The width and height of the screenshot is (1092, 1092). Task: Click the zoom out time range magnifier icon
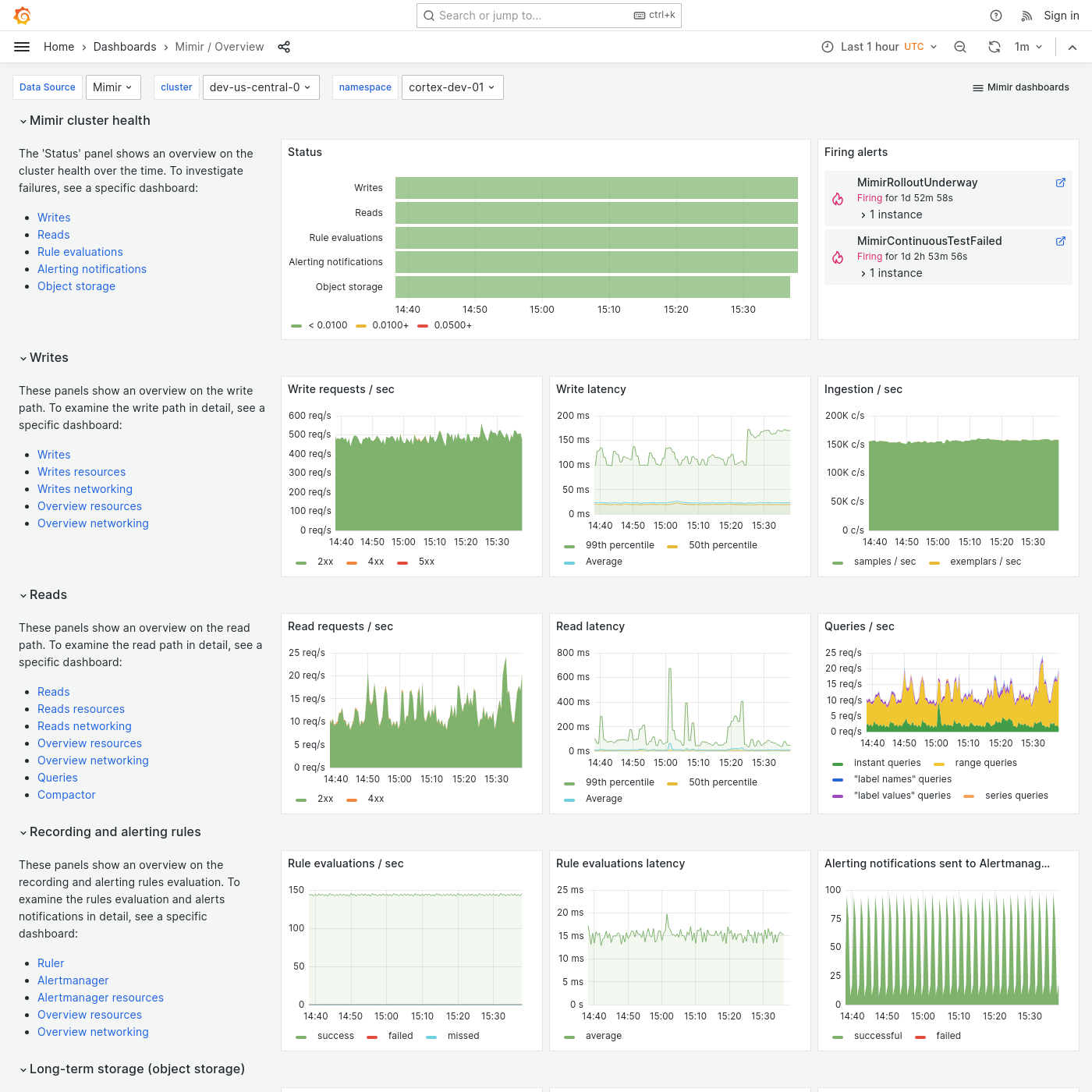959,46
